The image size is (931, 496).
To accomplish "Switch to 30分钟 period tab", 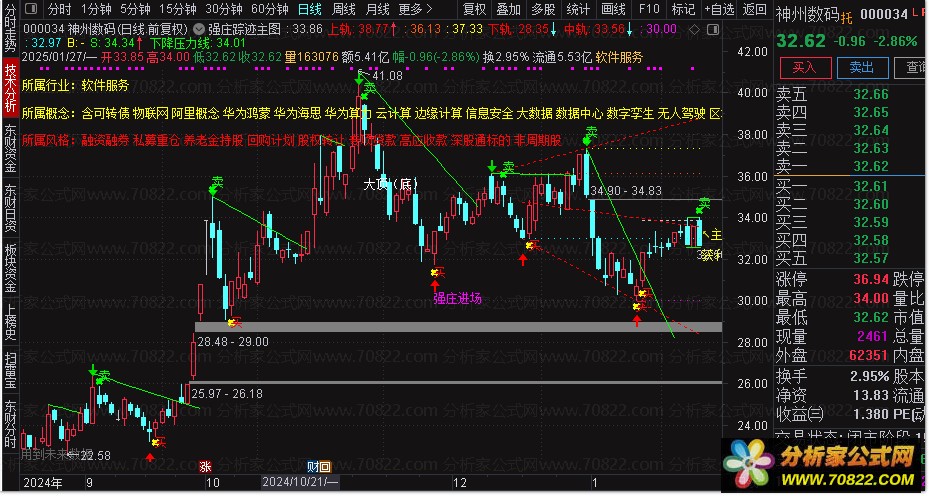I will pos(224,9).
